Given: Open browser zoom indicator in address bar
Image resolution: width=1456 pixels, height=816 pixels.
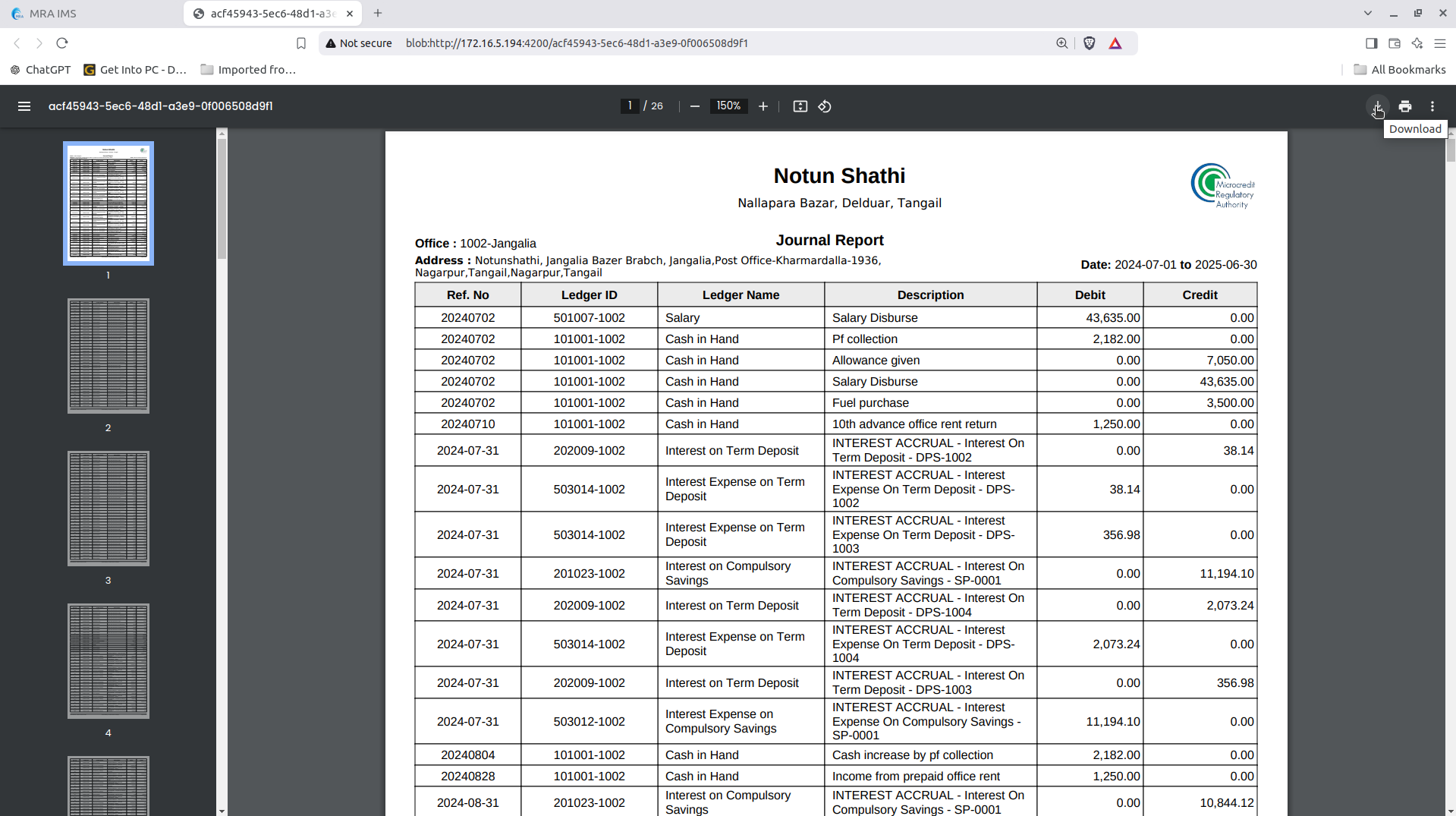Looking at the screenshot, I should (1061, 43).
